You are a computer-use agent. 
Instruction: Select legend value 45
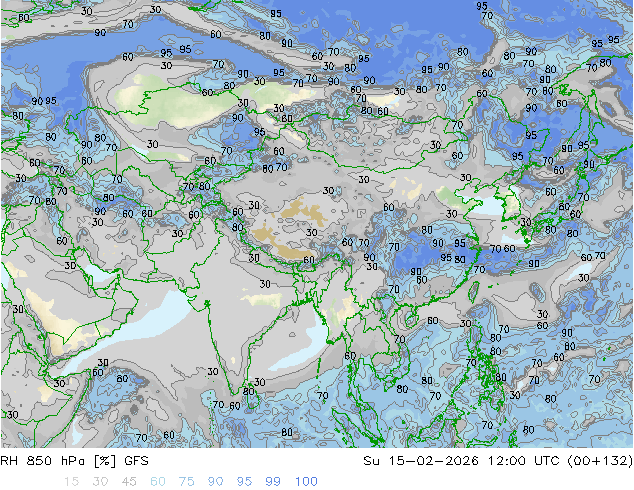pos(129,482)
